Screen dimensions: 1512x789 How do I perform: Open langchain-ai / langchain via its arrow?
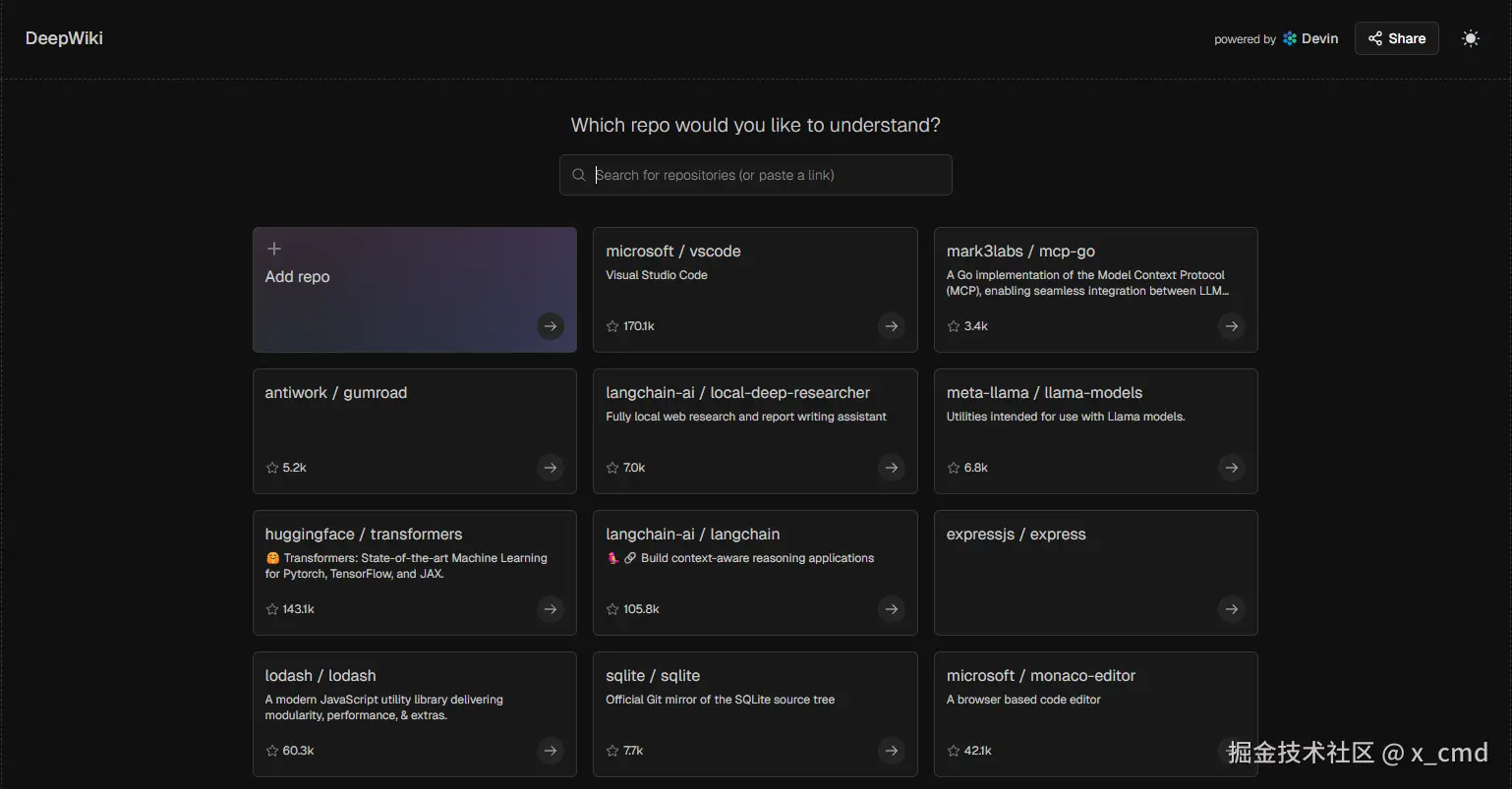point(892,609)
